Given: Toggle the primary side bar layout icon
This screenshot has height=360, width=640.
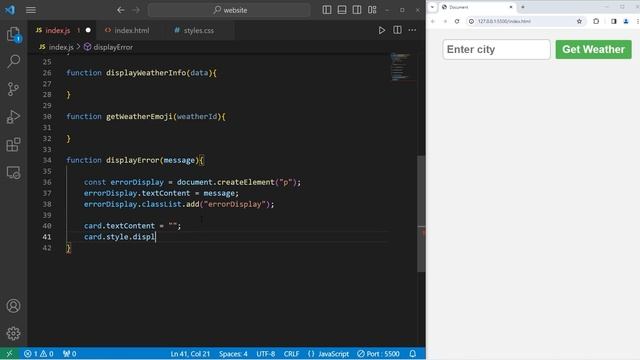Looking at the screenshot, I should point(327,10).
